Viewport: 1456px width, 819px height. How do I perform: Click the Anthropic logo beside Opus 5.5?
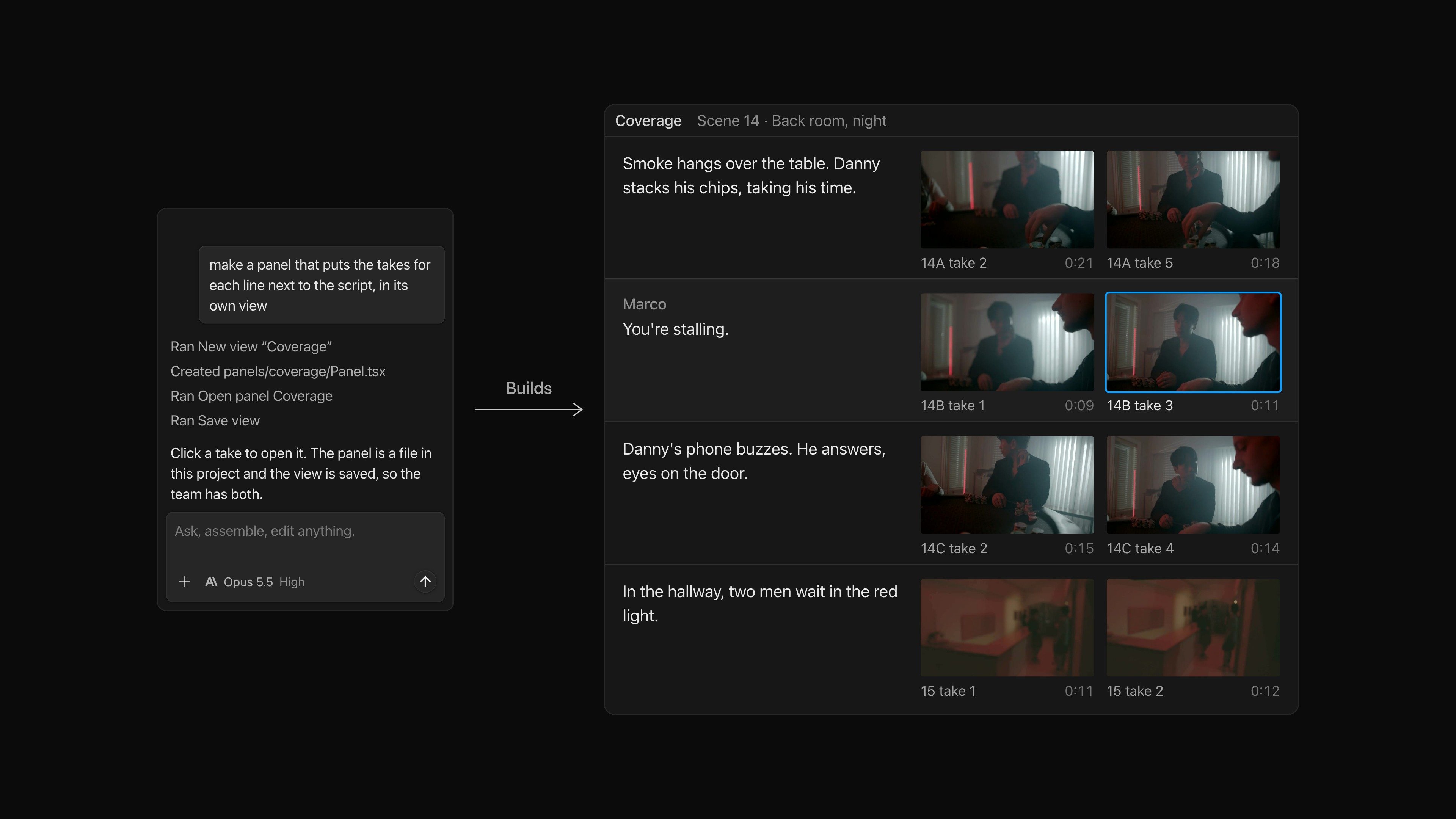(x=212, y=582)
